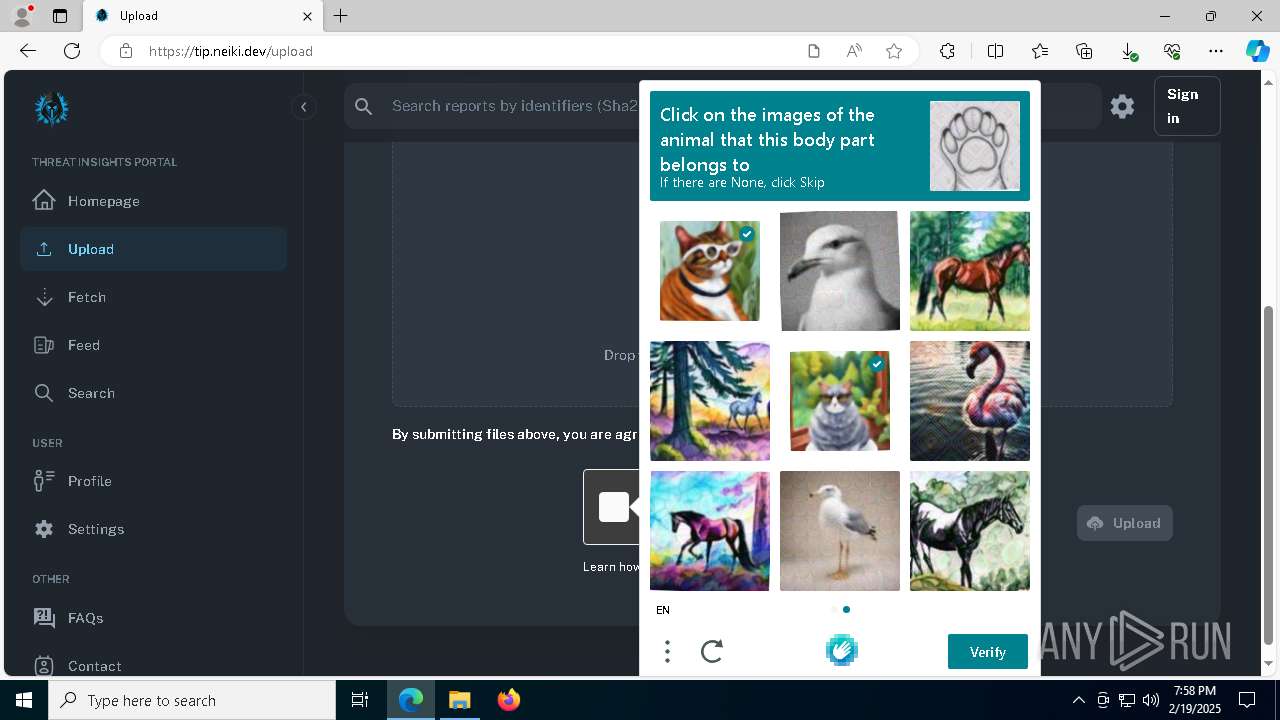Deselect the grey cat with sunglasses image
The width and height of the screenshot is (1280, 720).
click(840, 401)
